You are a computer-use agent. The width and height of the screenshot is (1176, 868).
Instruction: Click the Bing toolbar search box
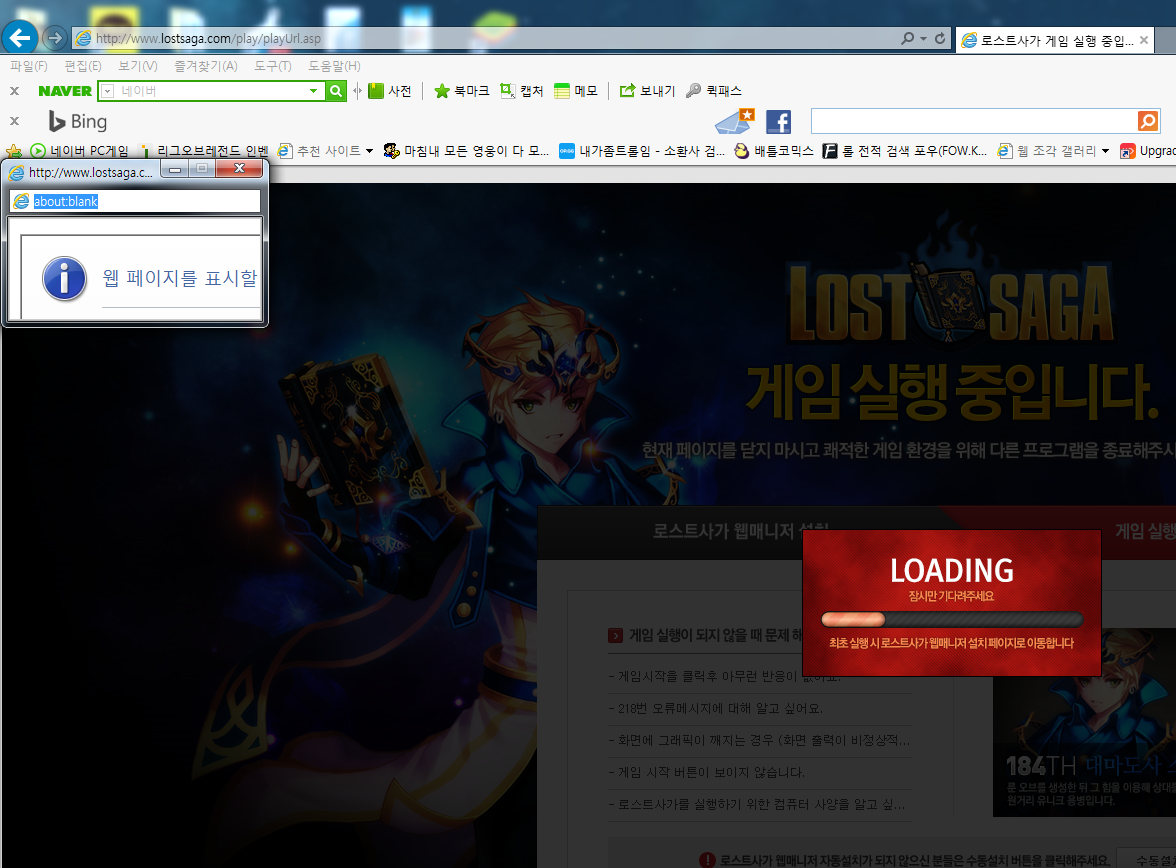coord(974,121)
